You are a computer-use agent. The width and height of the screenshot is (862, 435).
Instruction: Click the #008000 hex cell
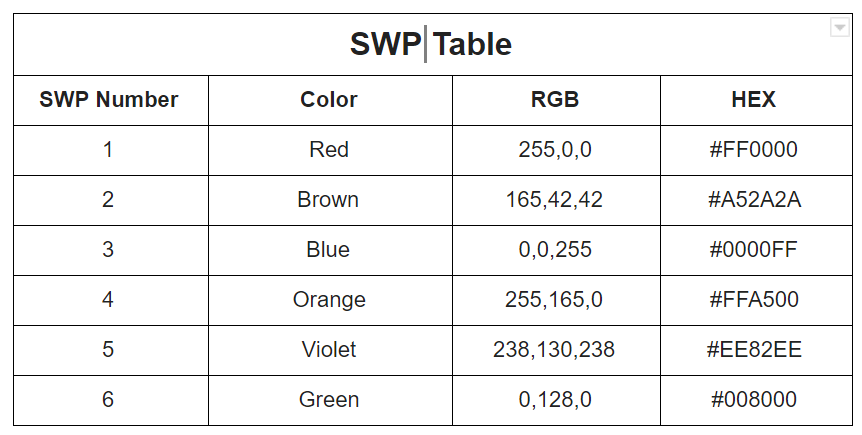(756, 400)
